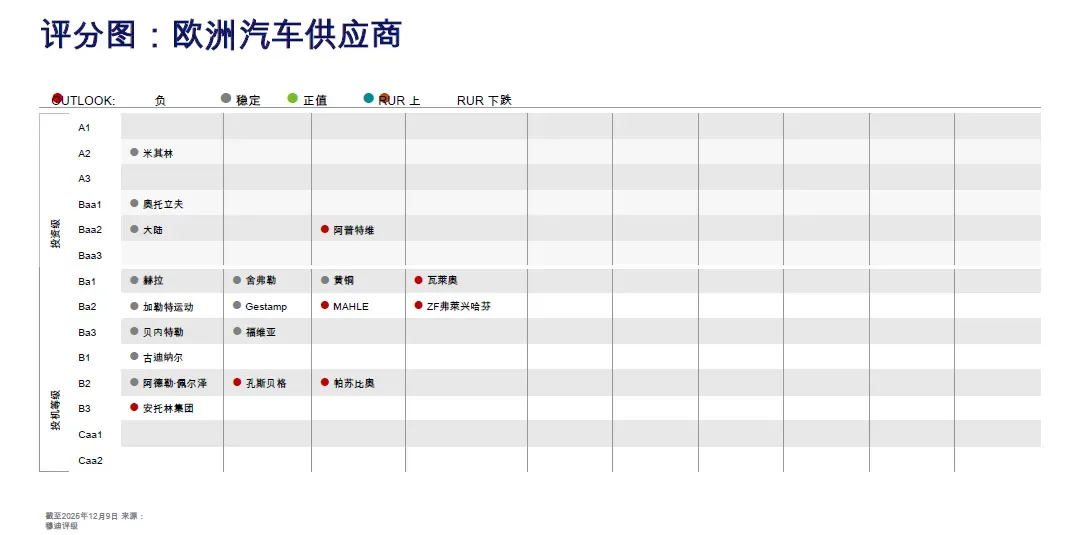Select the RUR 上 legend label
The image size is (1072, 535).
(399, 100)
